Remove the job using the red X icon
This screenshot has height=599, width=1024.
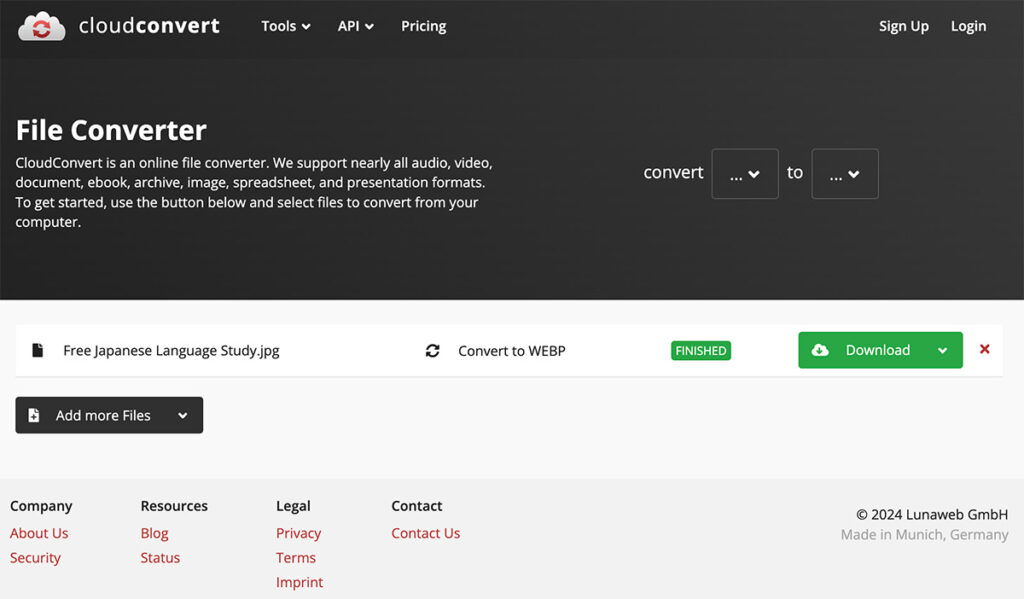(984, 350)
